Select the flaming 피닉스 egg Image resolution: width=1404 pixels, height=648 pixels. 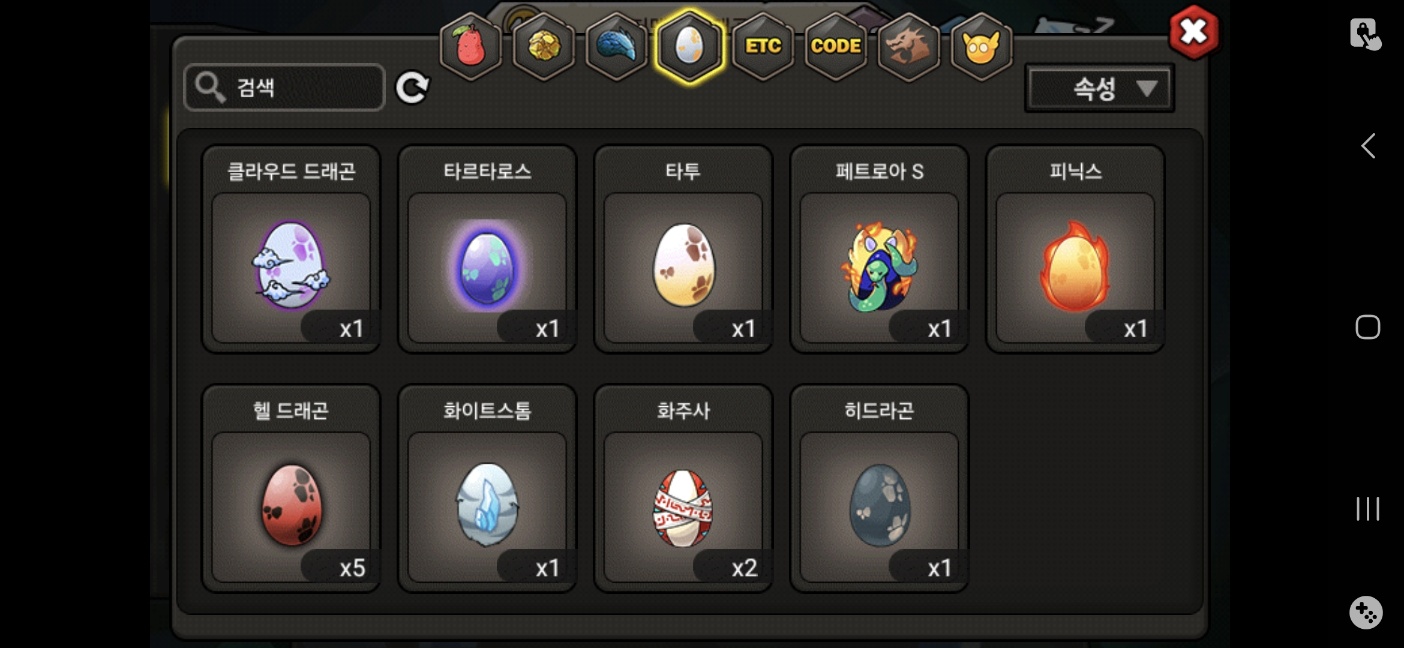[1075, 249]
